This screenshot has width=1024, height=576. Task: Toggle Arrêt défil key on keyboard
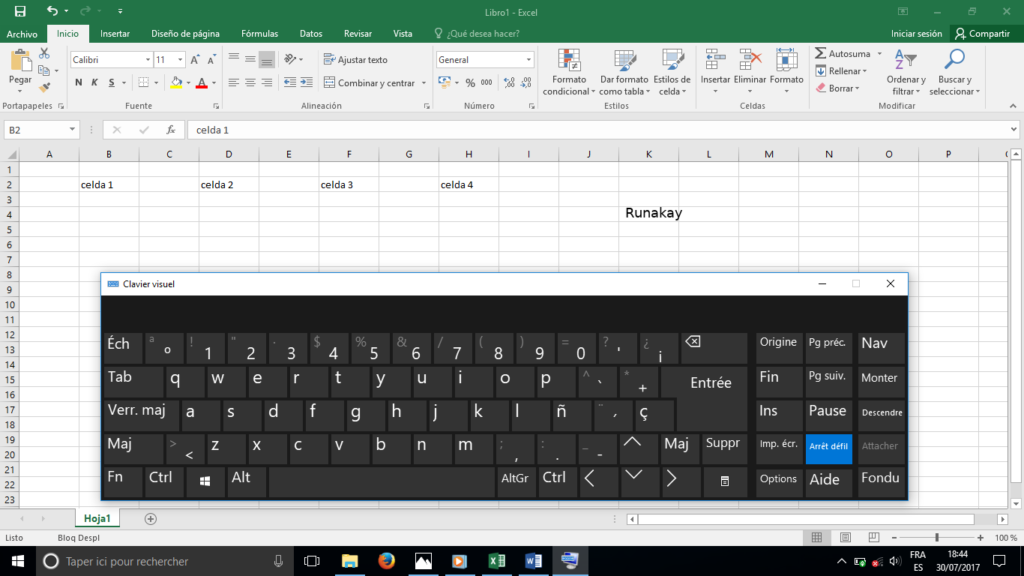pyautogui.click(x=829, y=446)
